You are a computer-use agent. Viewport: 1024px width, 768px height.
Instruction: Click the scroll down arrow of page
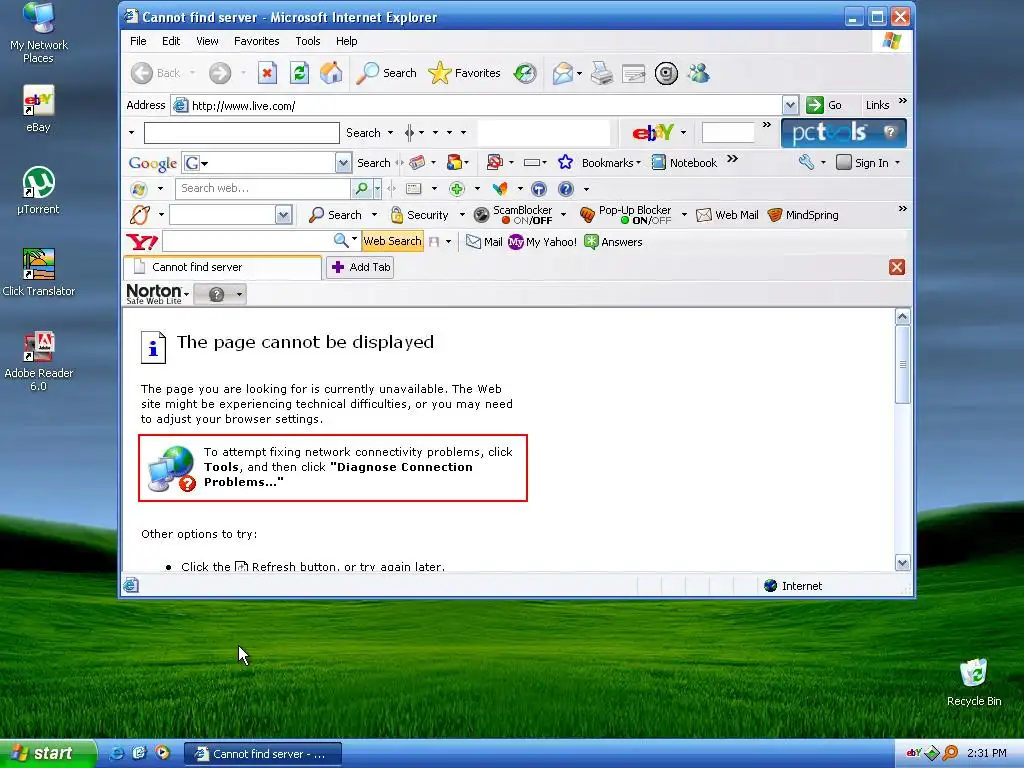coord(903,563)
